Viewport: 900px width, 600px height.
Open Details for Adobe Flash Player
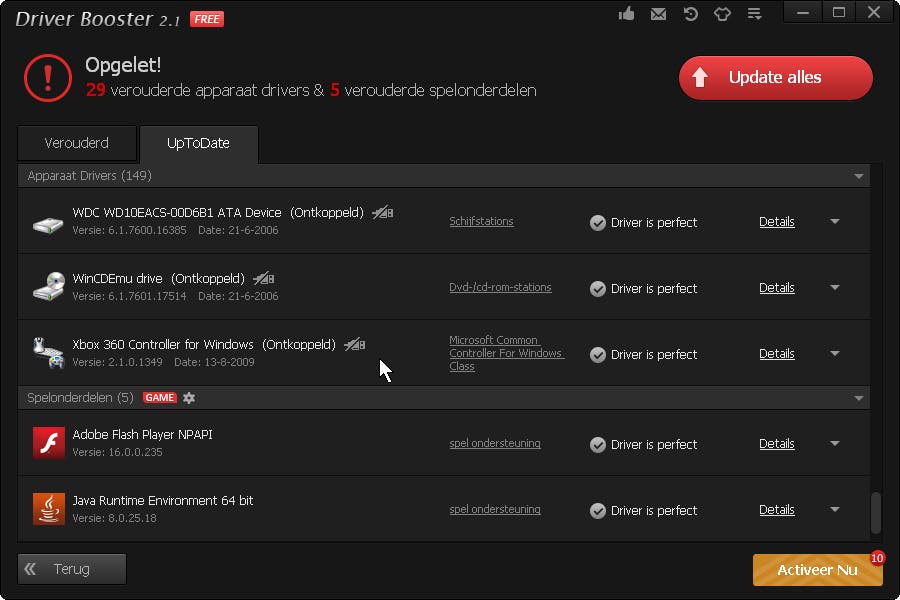click(x=777, y=444)
